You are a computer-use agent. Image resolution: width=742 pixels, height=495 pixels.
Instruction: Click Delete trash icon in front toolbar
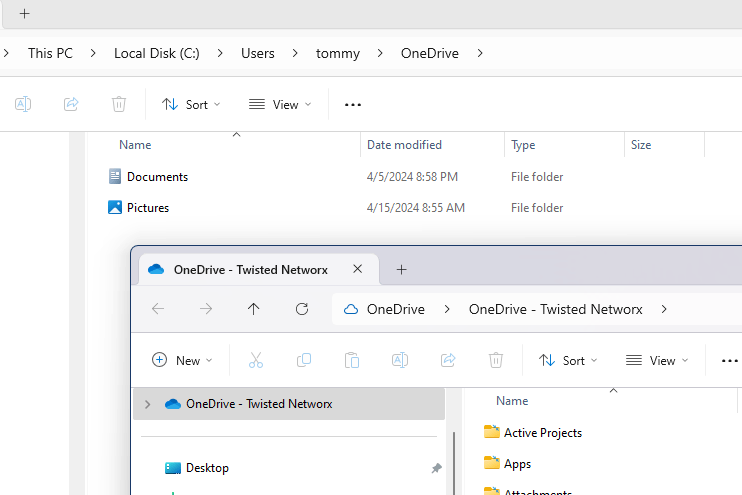click(496, 360)
